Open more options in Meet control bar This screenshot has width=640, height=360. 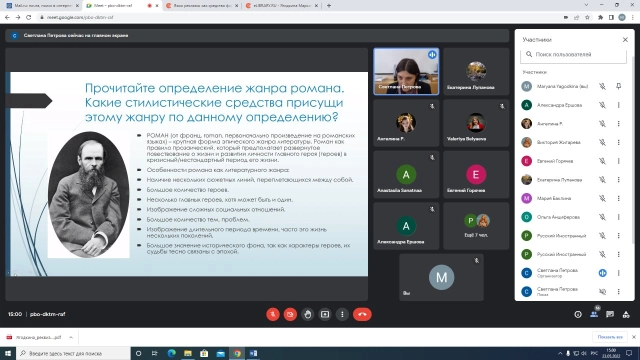pos(342,314)
